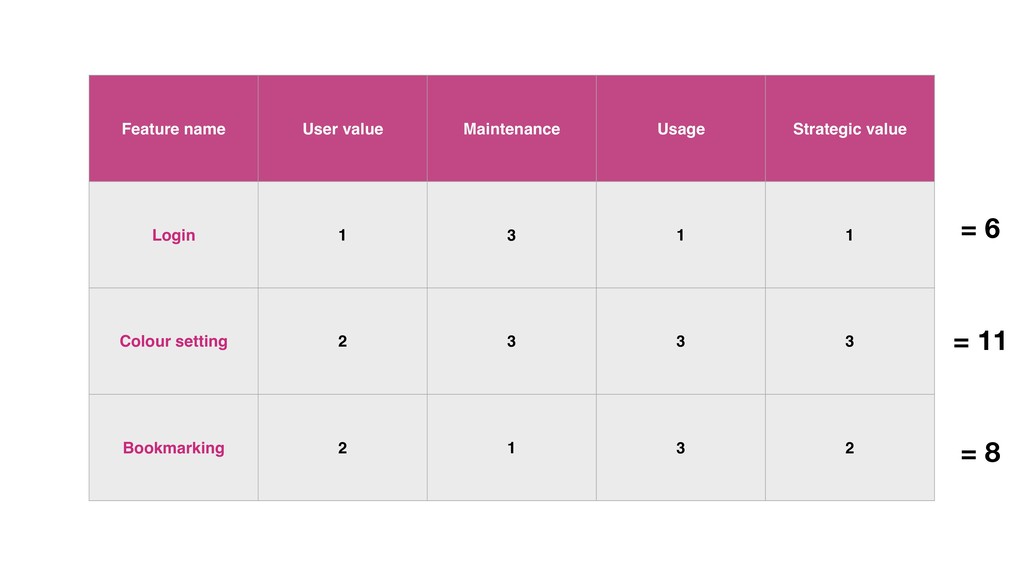This screenshot has height=576, width=1024.
Task: Select the "Login" feature row label
Action: point(173,235)
